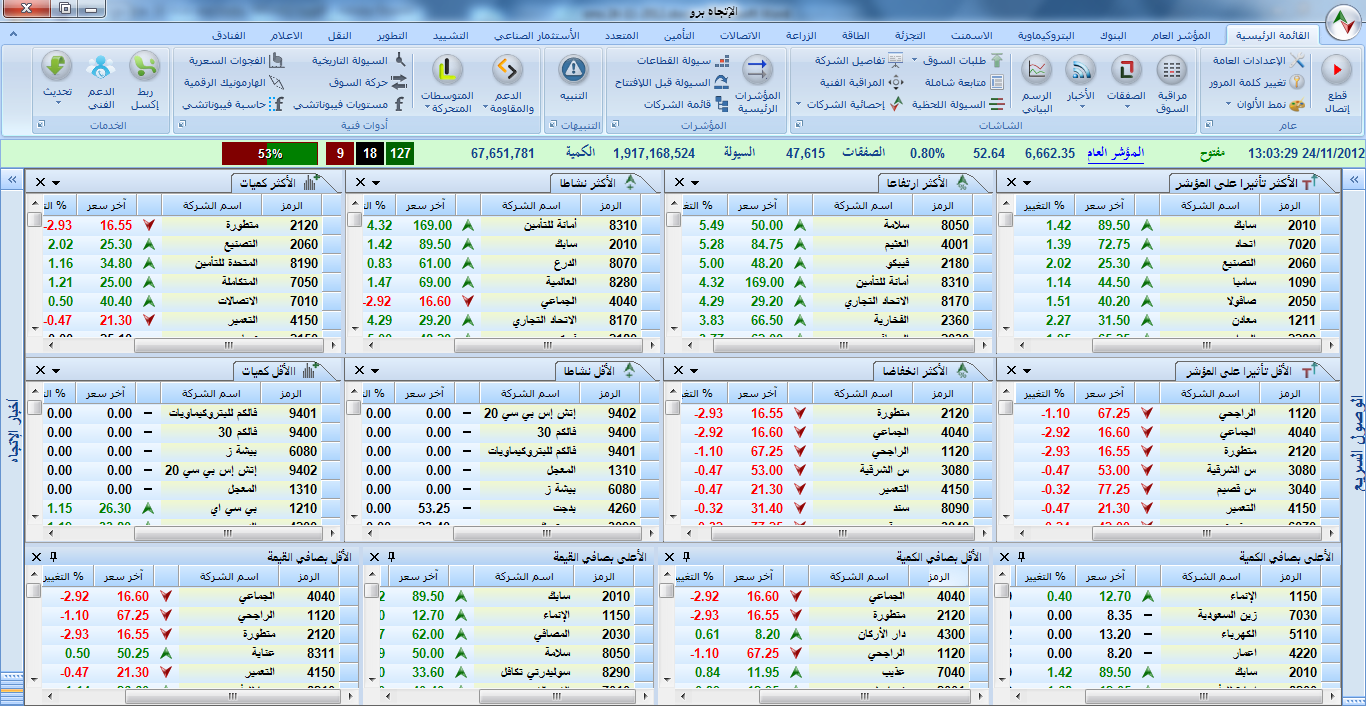Expand the الوصول السريع side panel
The height and width of the screenshot is (706, 1366).
1356,179
